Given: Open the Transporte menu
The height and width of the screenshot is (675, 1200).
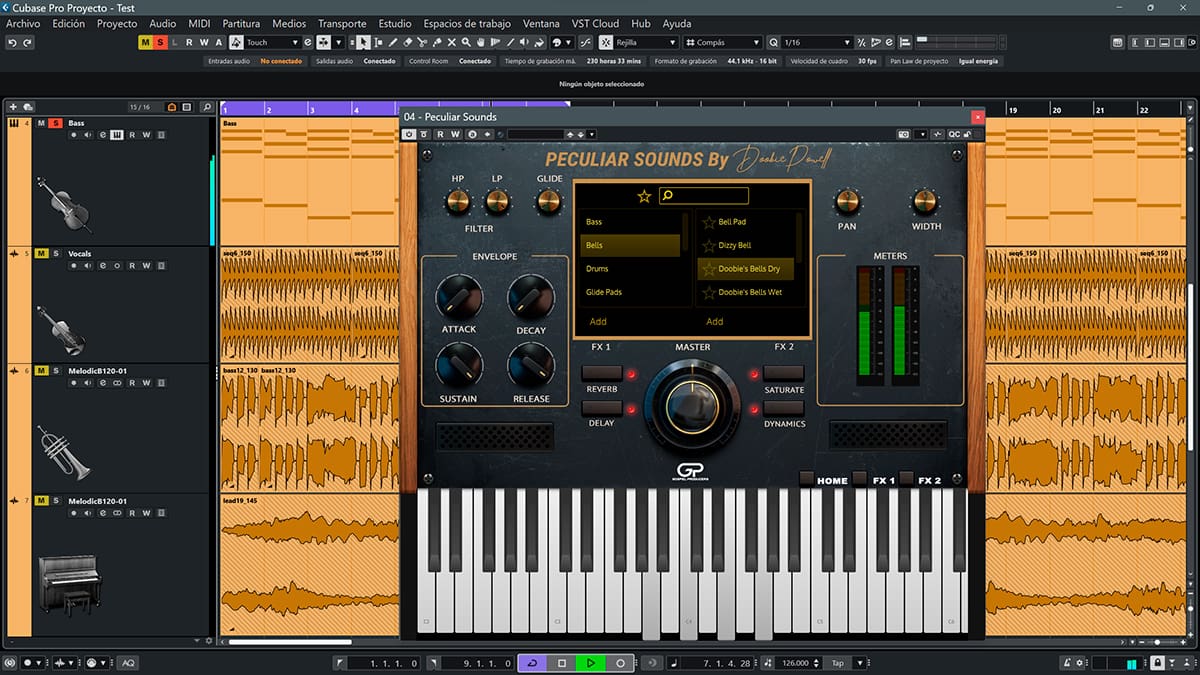Looking at the screenshot, I should click(x=342, y=23).
